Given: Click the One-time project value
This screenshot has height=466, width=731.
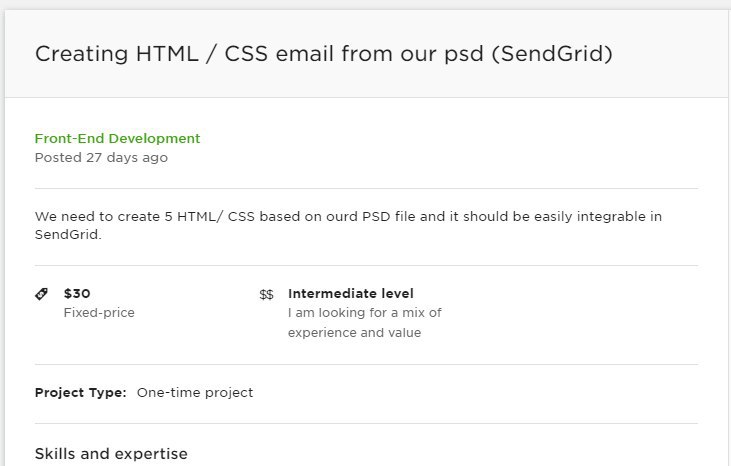Looking at the screenshot, I should [x=195, y=393].
